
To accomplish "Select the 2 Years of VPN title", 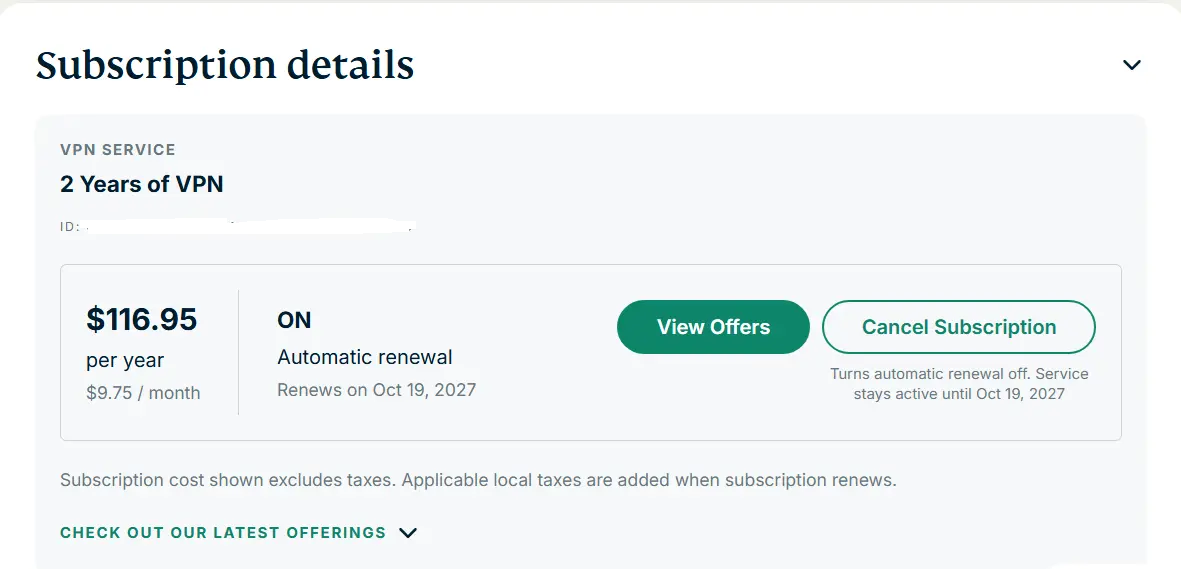I will tap(142, 184).
